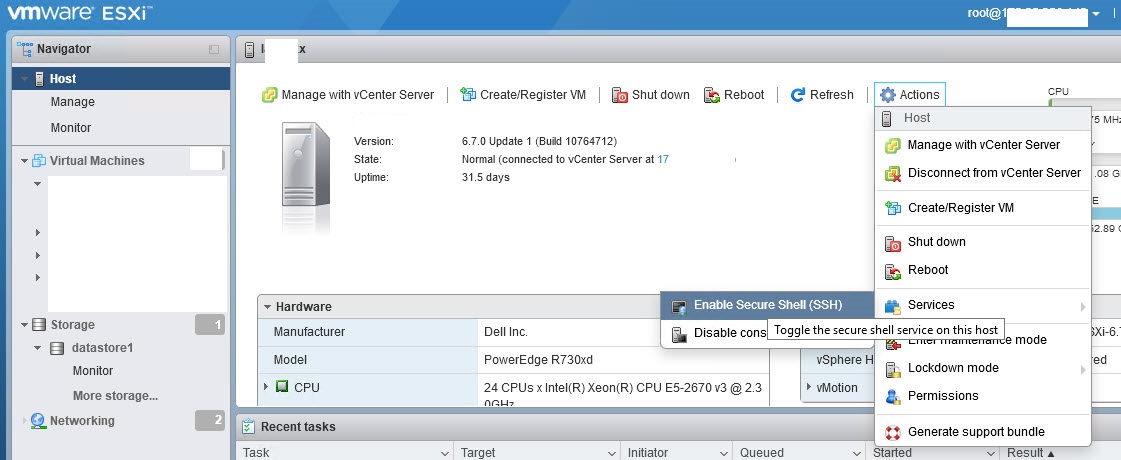Enable Secure Shell (SSH) service

coord(767,305)
